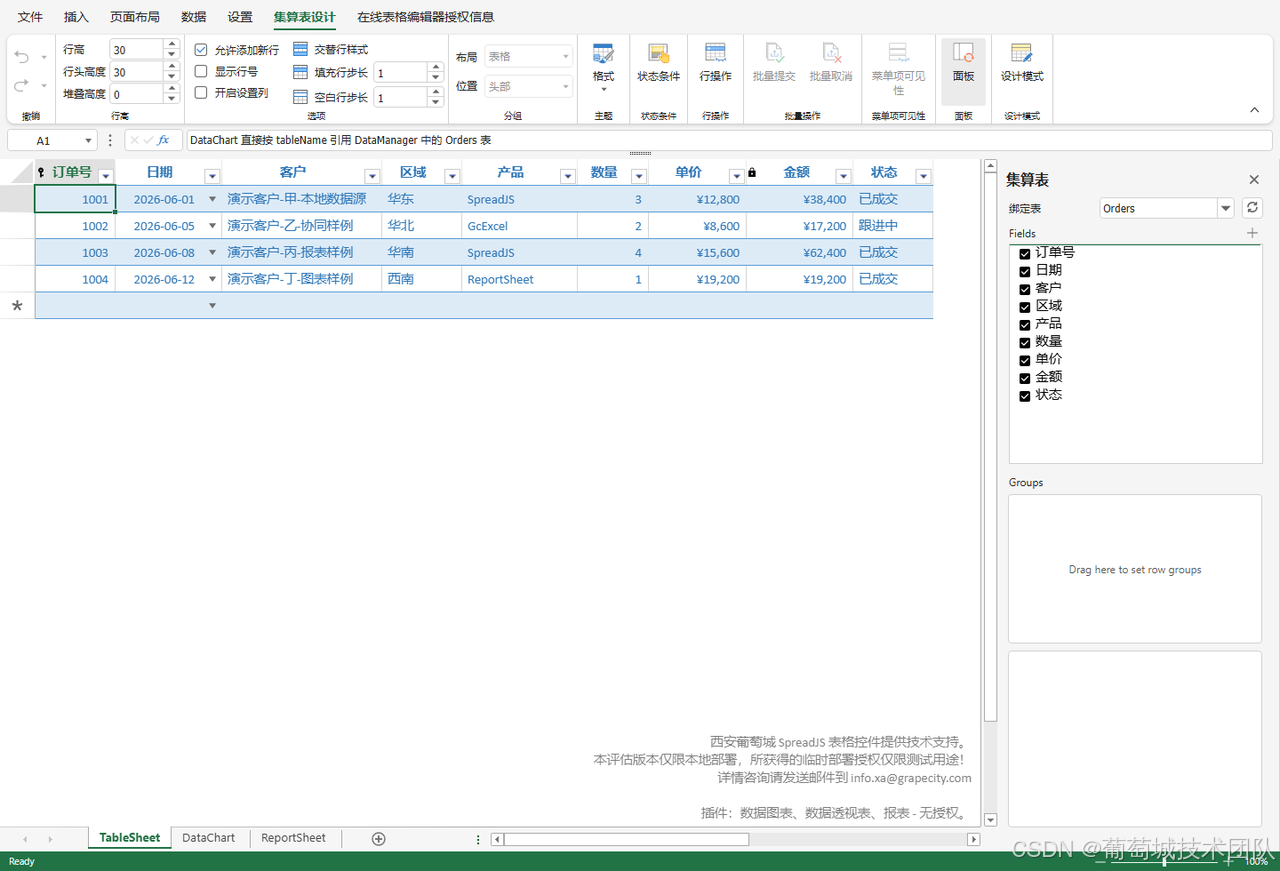Open the 产品 column filter

(567, 176)
